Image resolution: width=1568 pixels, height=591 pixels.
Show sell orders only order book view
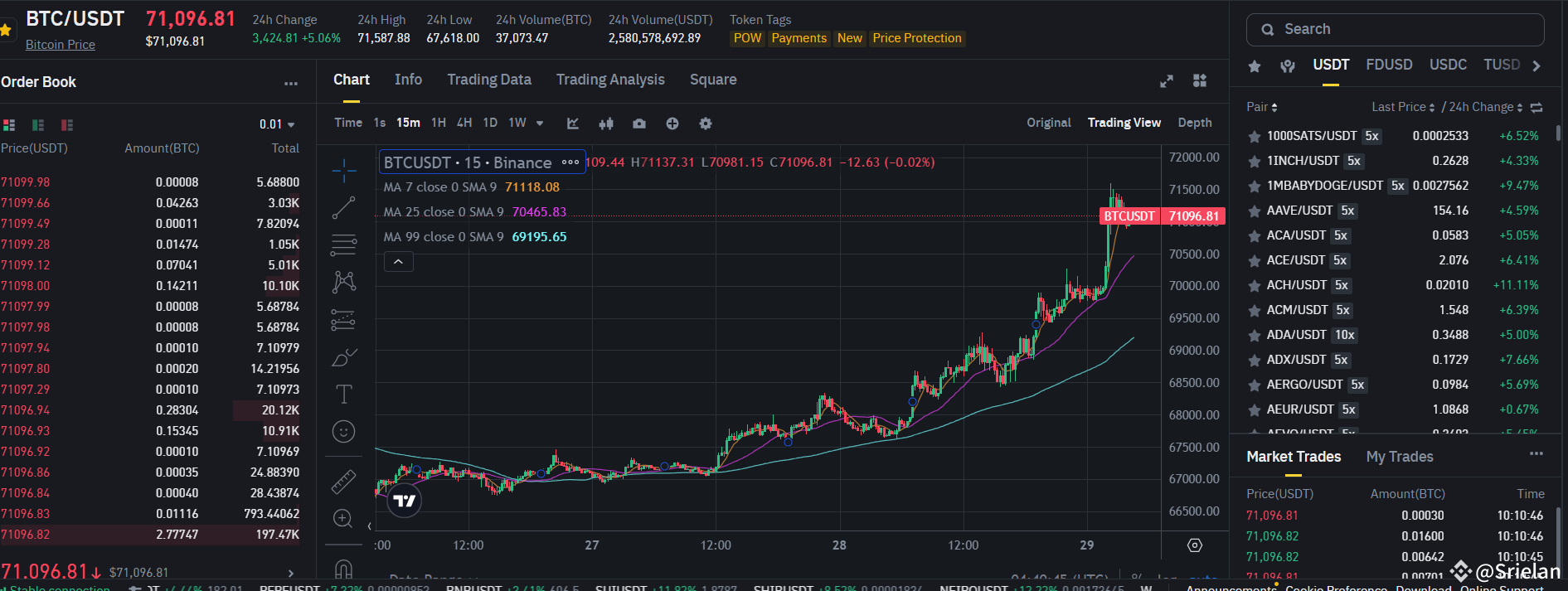click(x=67, y=125)
